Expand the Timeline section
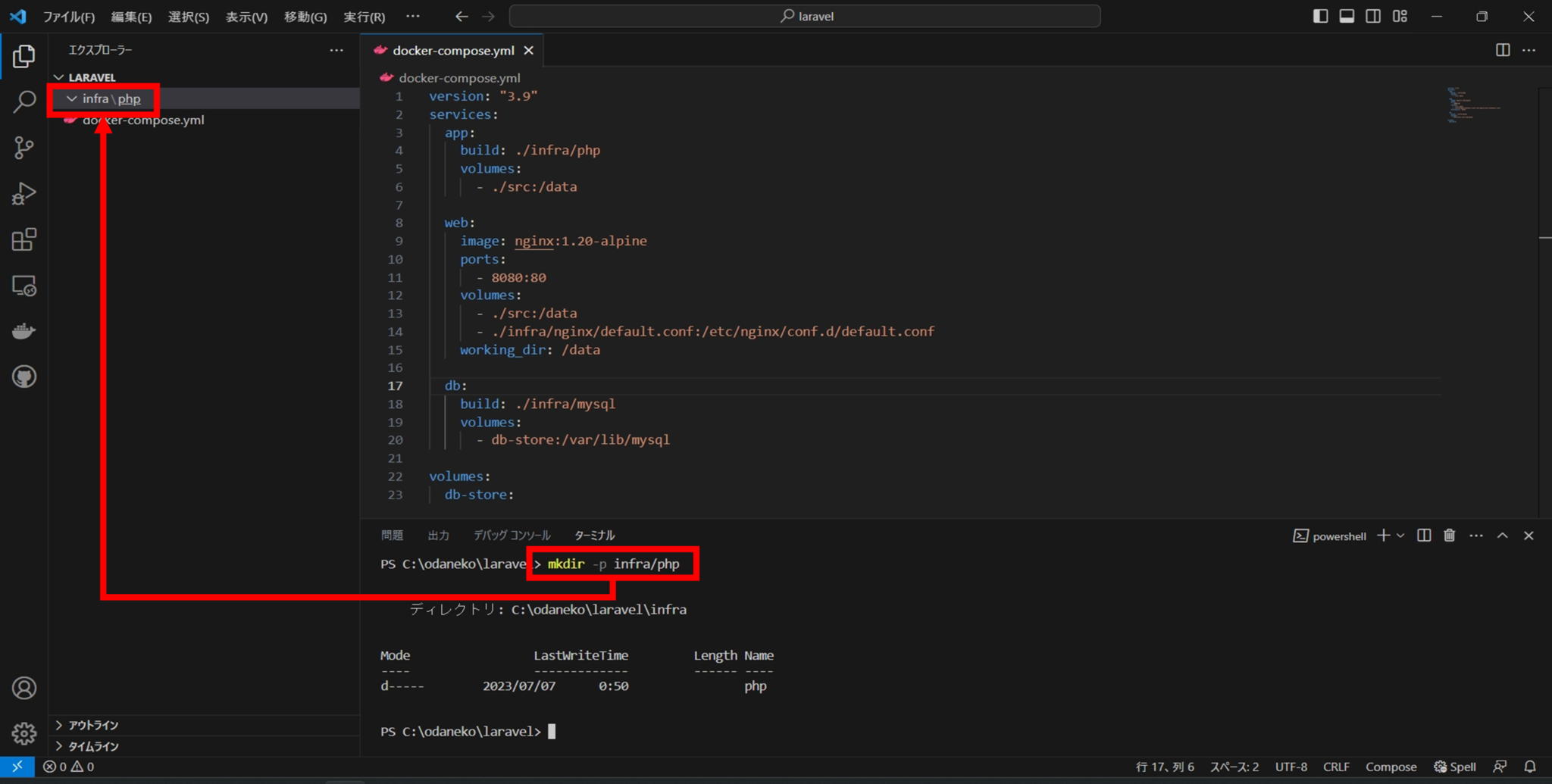This screenshot has height=784, width=1552. (x=91, y=746)
